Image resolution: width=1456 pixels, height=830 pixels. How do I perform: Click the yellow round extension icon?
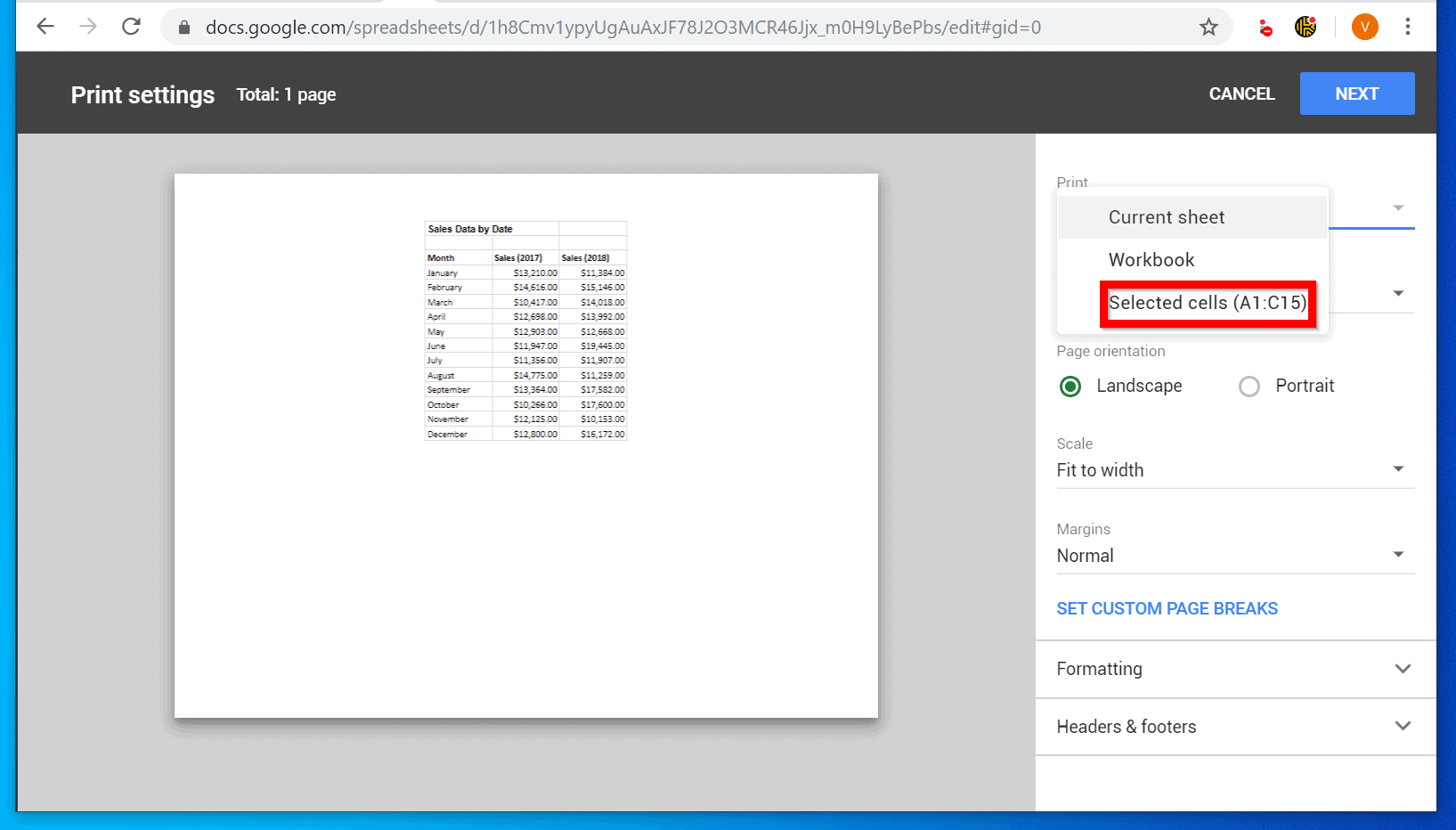click(x=1306, y=28)
